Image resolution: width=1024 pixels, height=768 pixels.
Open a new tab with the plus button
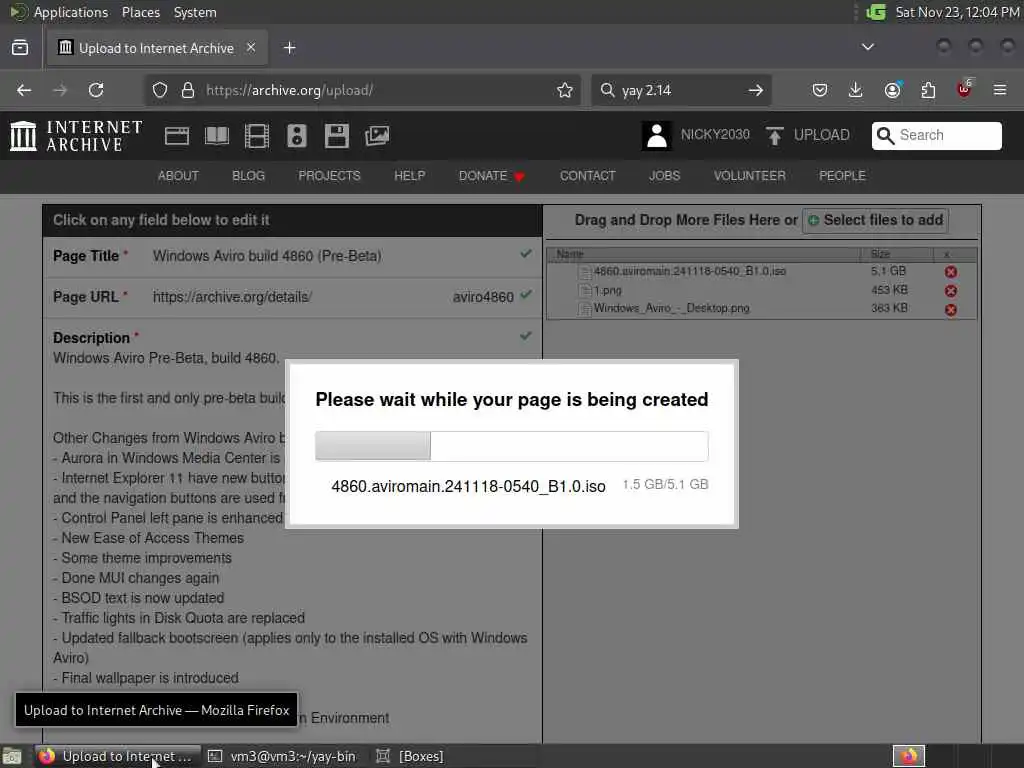tap(289, 48)
